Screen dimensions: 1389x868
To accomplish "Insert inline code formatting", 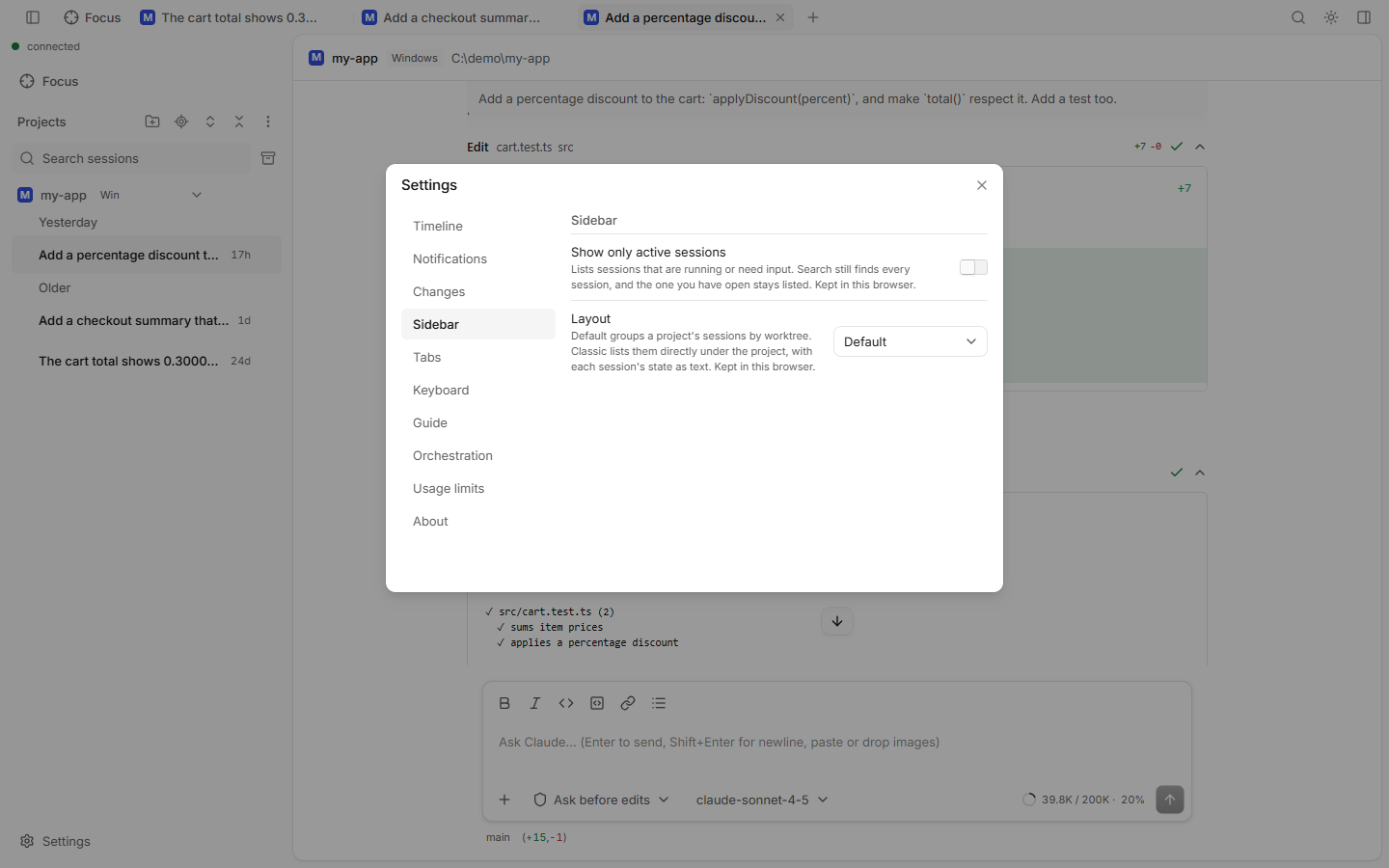I will [x=566, y=703].
